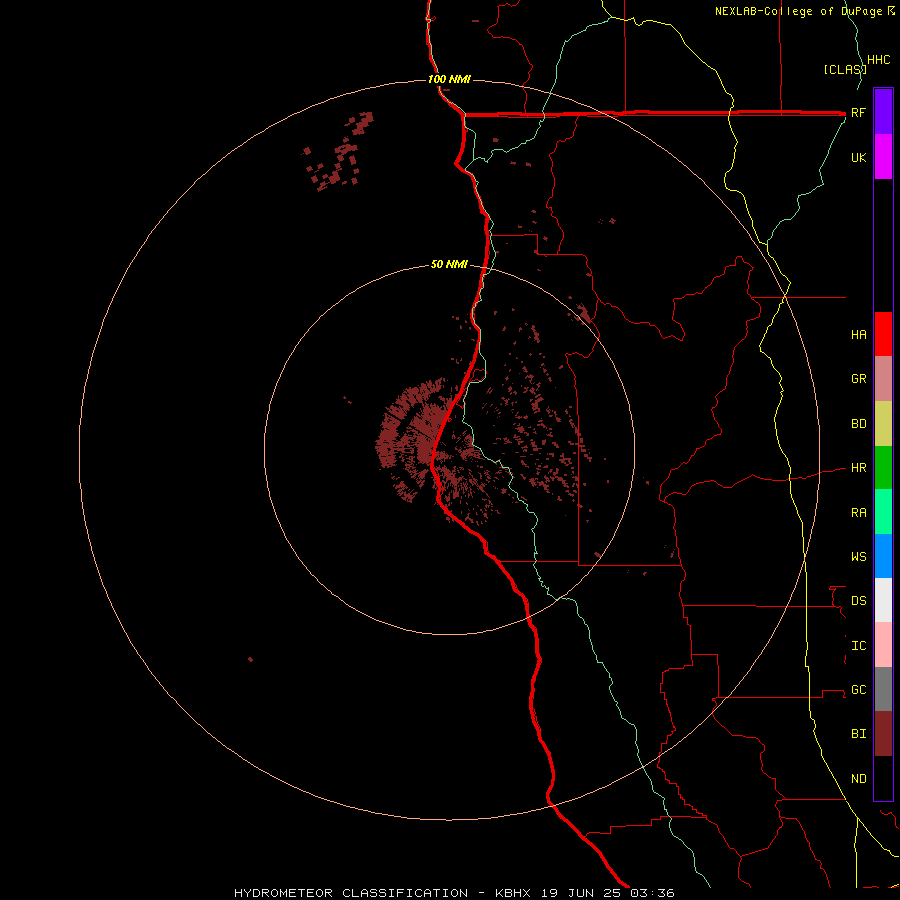This screenshot has height=900, width=900.
Task: Select the HR legend label
Action: pos(858,468)
